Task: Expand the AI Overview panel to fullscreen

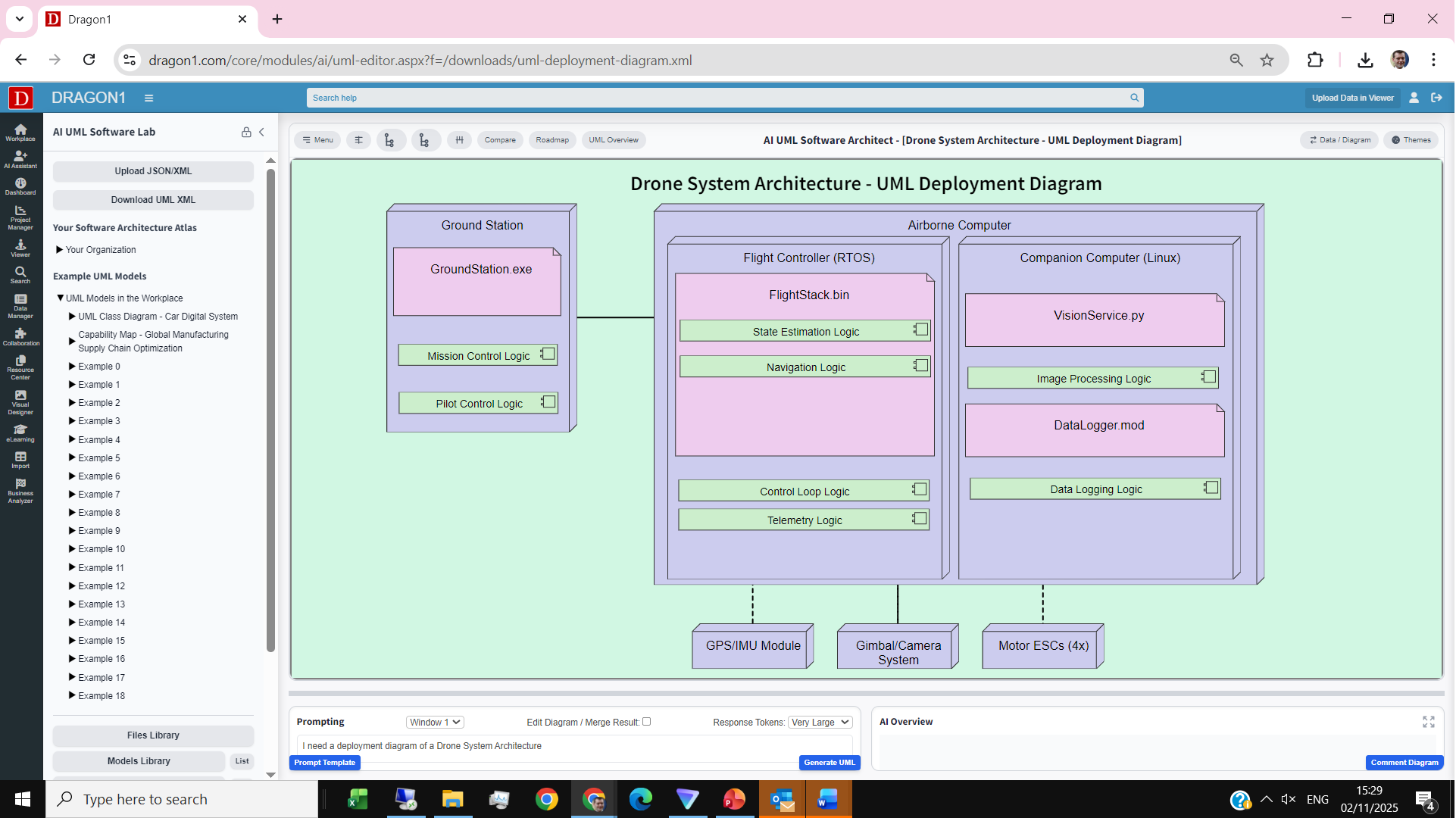Action: coord(1429,722)
